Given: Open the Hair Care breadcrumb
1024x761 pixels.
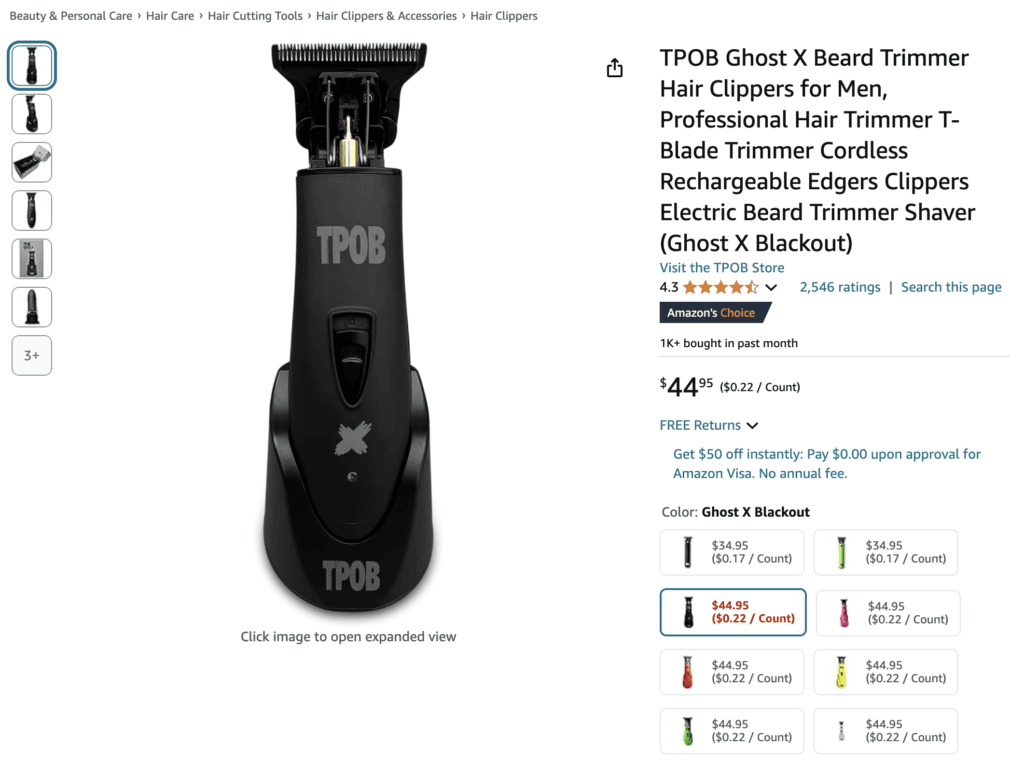Looking at the screenshot, I should pos(170,16).
